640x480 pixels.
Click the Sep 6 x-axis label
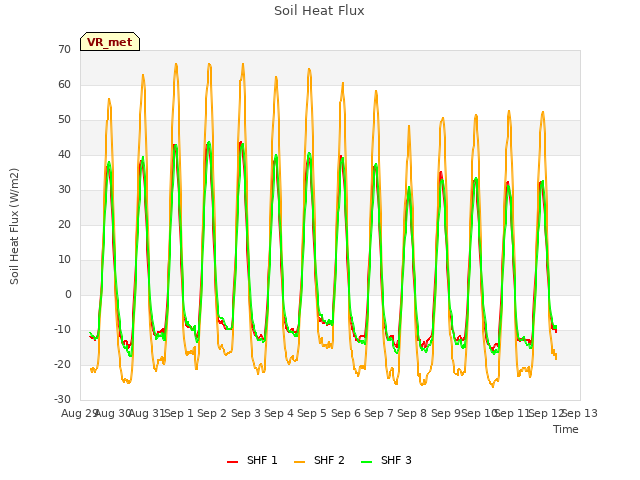coord(346,413)
